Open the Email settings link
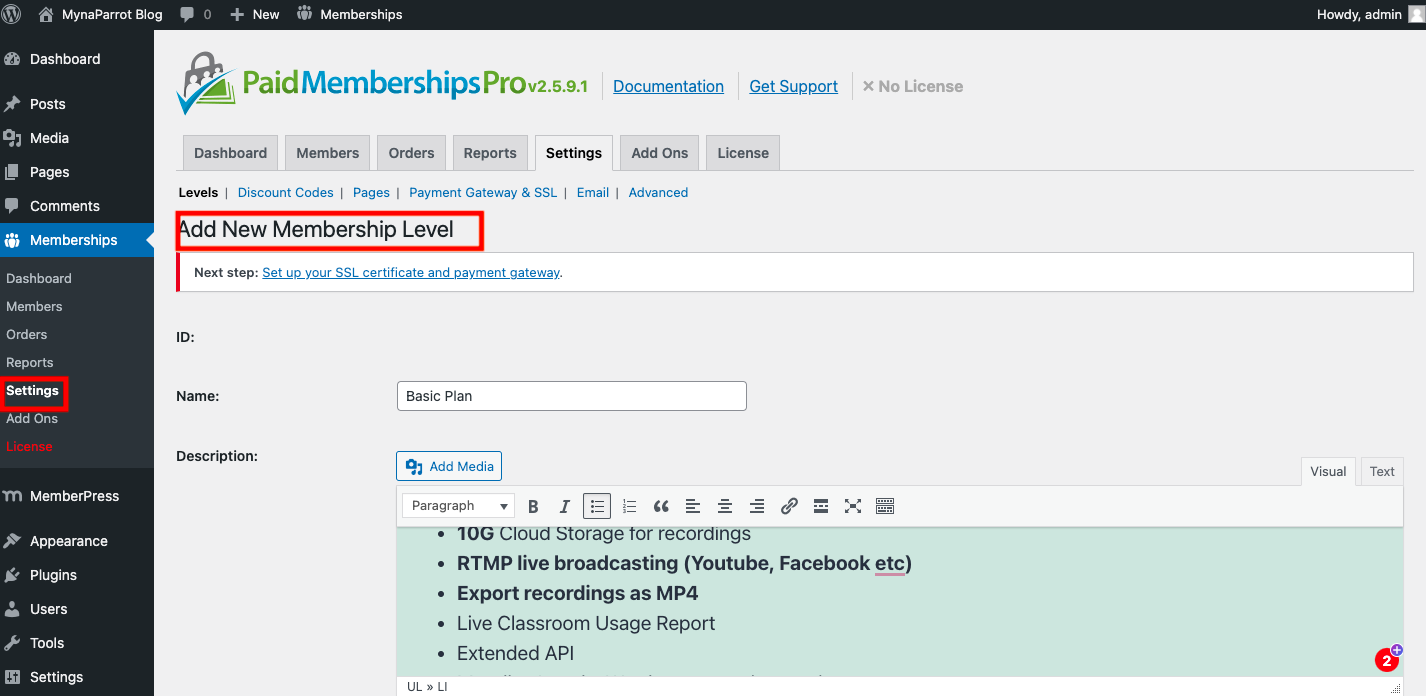 [593, 192]
